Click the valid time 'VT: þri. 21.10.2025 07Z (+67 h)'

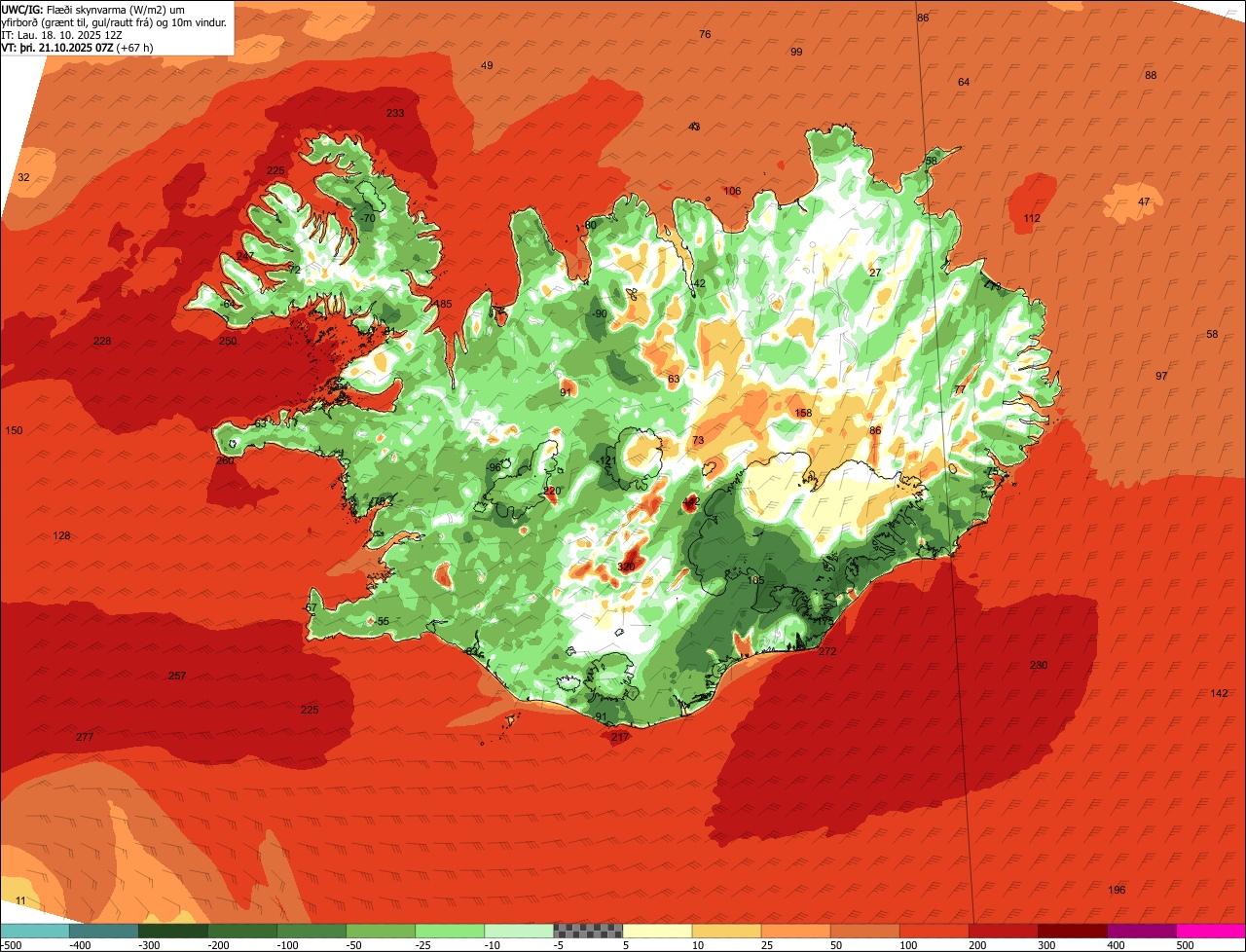75,47
